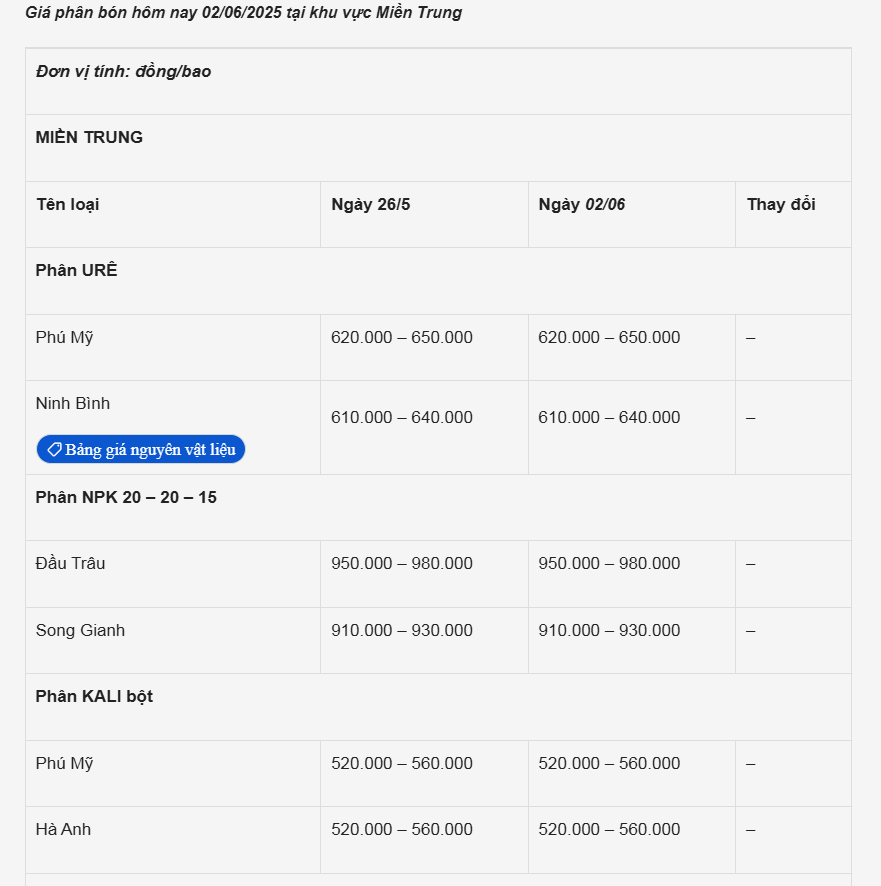
Task: Select the Ninh Bình product name
Action: [x=73, y=403]
